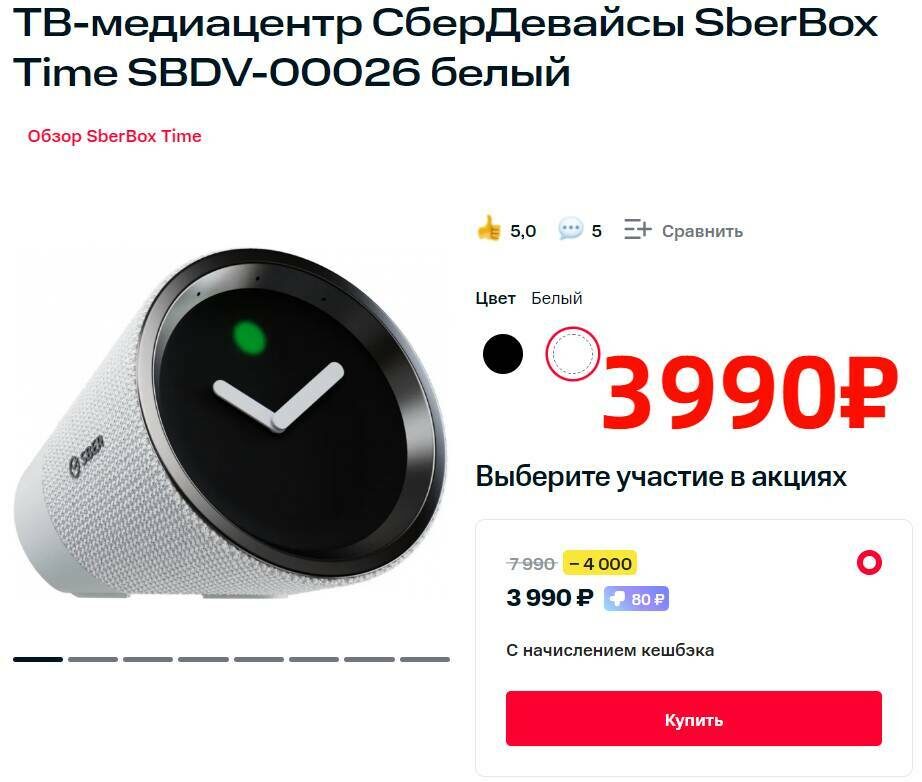This screenshot has width=922, height=782.
Task: Go to the second gallery slide indicator
Action: tap(93, 660)
